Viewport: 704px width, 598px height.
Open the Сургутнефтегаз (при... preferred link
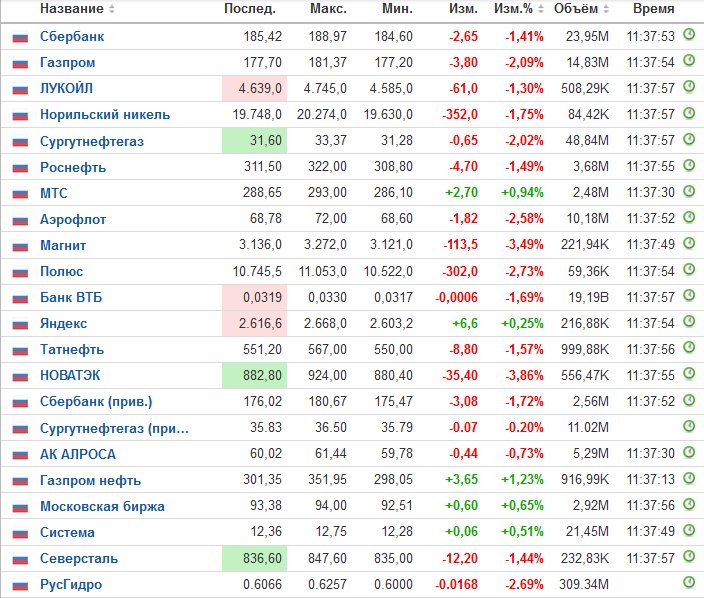(x=114, y=428)
